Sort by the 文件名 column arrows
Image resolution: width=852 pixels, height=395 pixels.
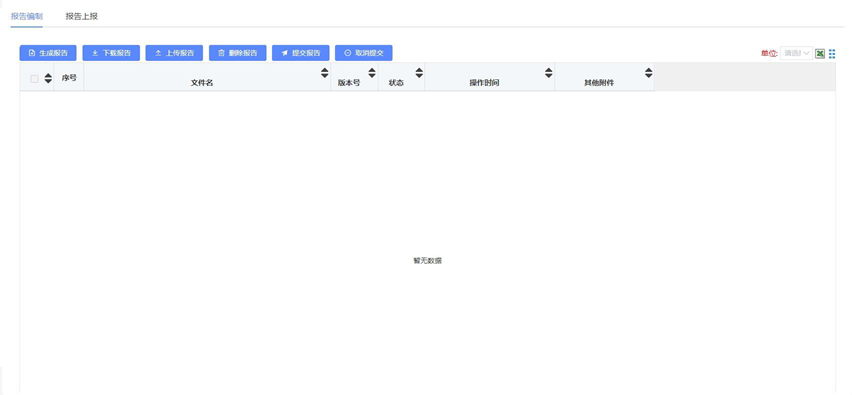[324, 73]
